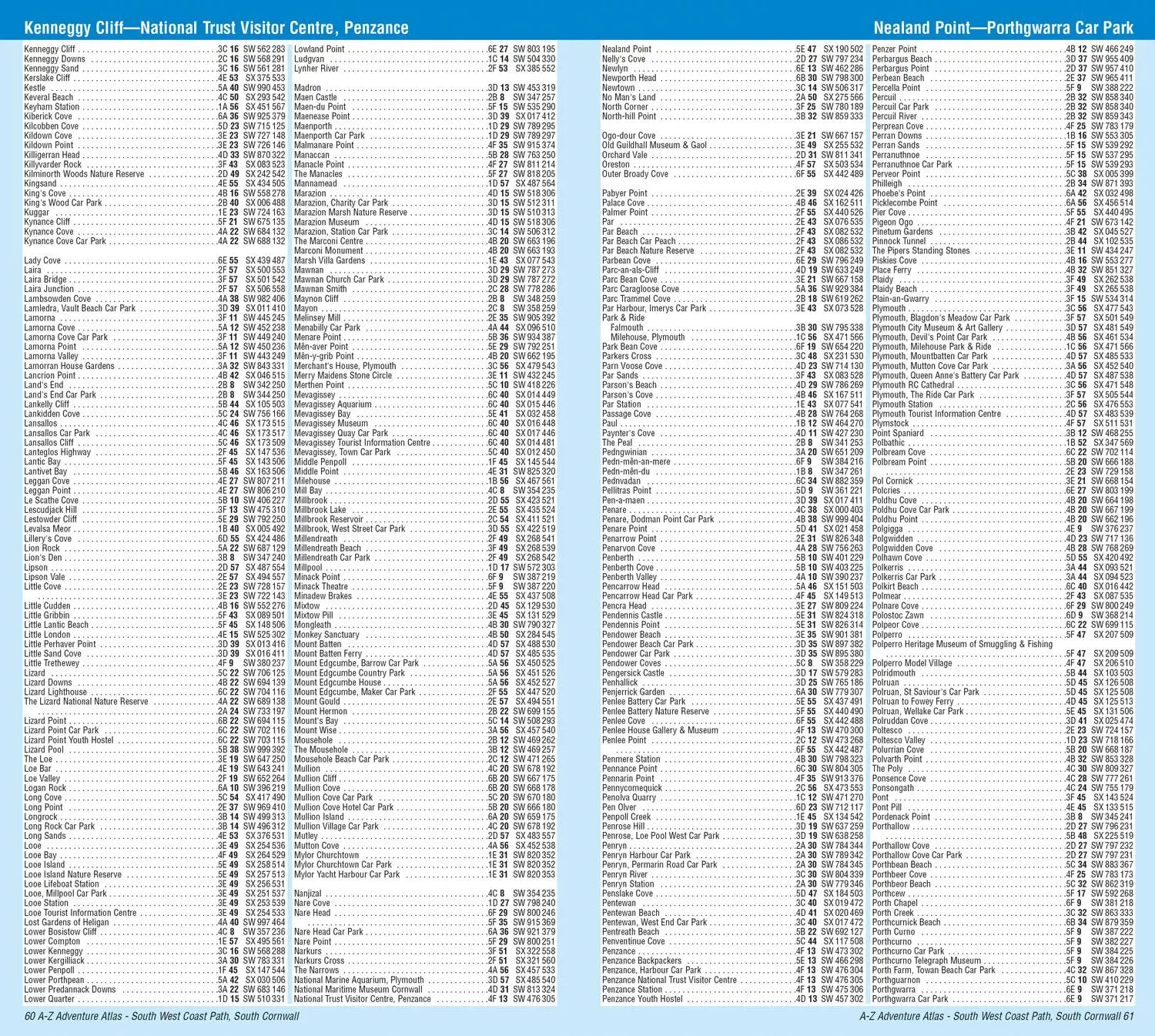Select the 'Pendennis Castle' entry

(x=732, y=615)
